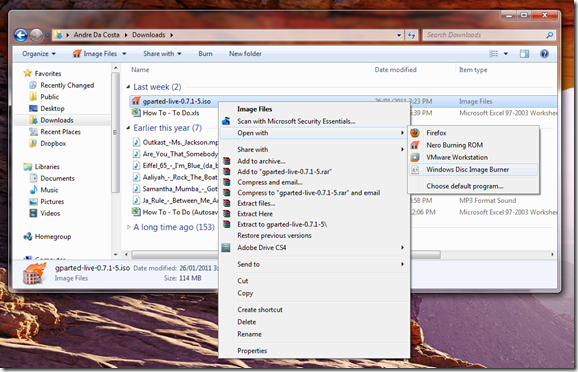This screenshot has width=578, height=372.
Task: Click Videos library icon
Action: pyautogui.click(x=33, y=213)
